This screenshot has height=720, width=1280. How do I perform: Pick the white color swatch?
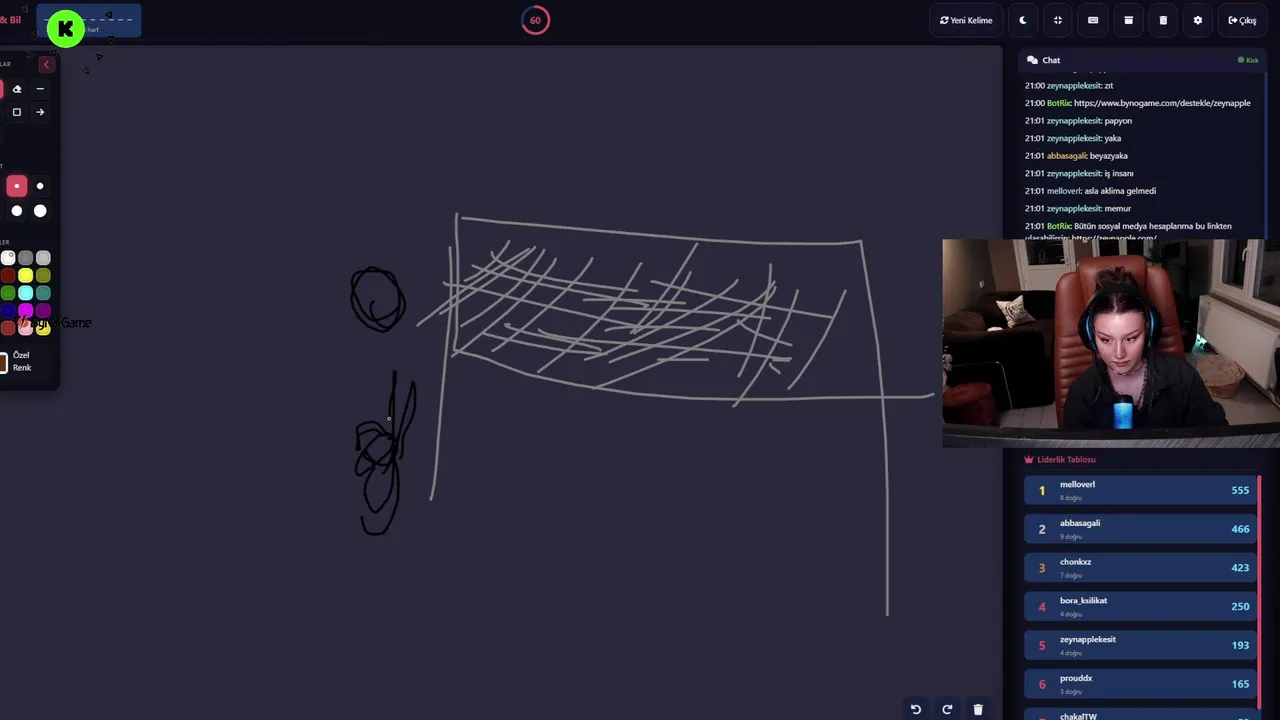point(8,258)
